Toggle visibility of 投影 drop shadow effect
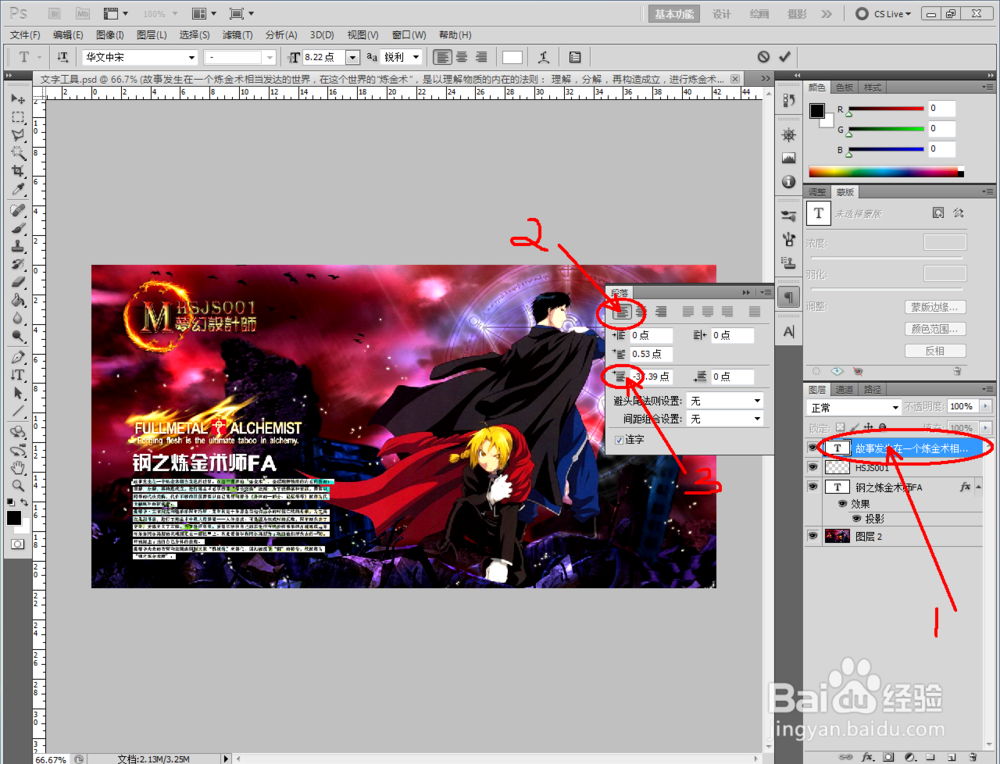The image size is (1000, 764). [x=857, y=518]
